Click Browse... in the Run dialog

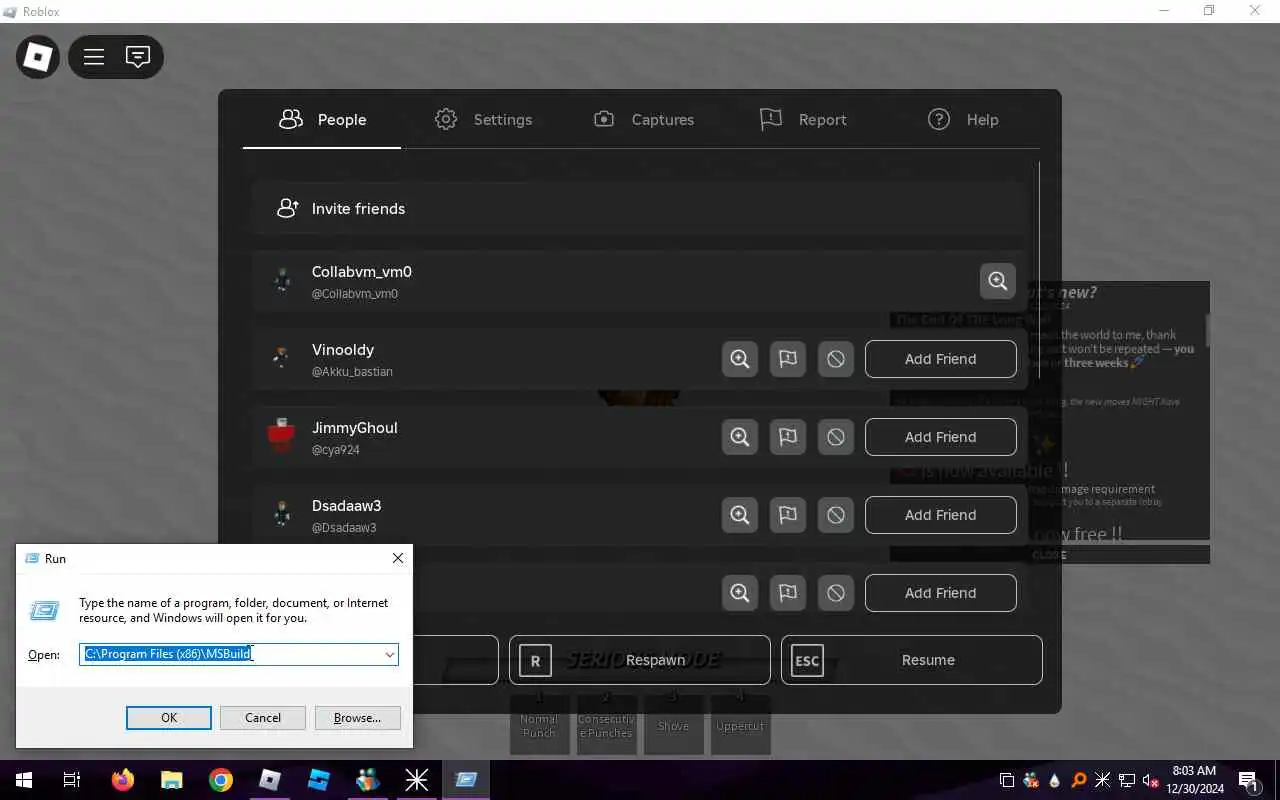coord(357,718)
